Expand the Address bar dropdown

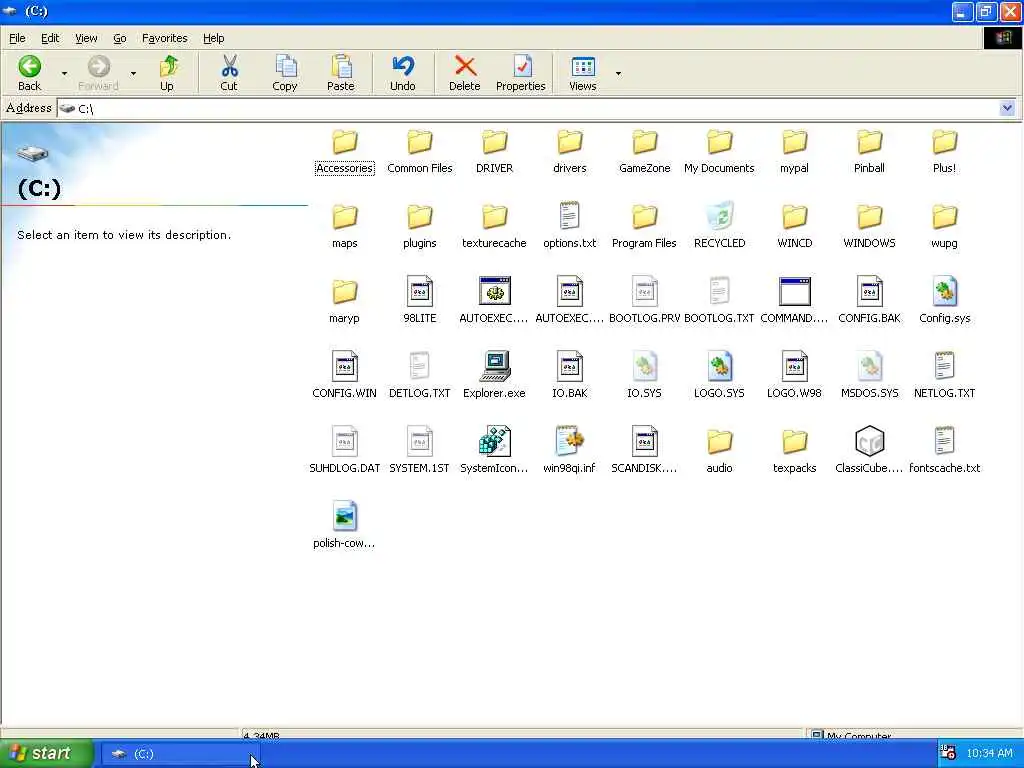[x=1007, y=108]
